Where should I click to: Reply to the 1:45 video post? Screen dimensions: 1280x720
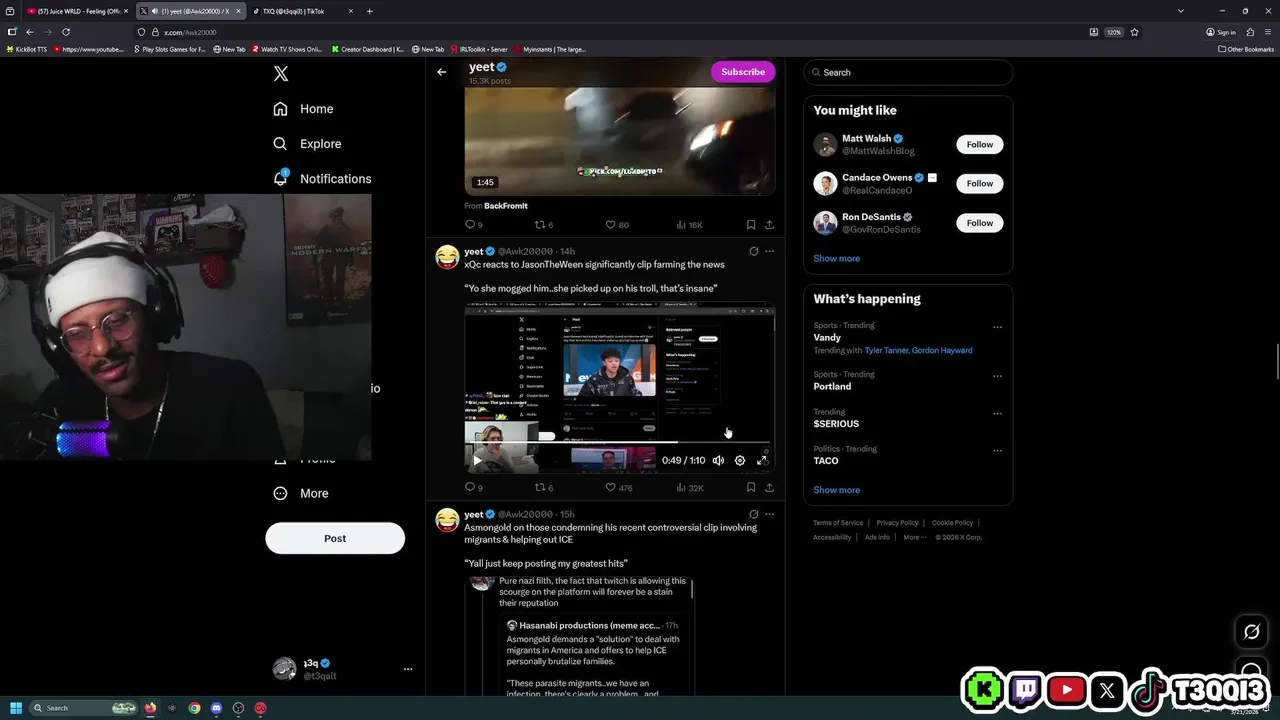point(474,225)
